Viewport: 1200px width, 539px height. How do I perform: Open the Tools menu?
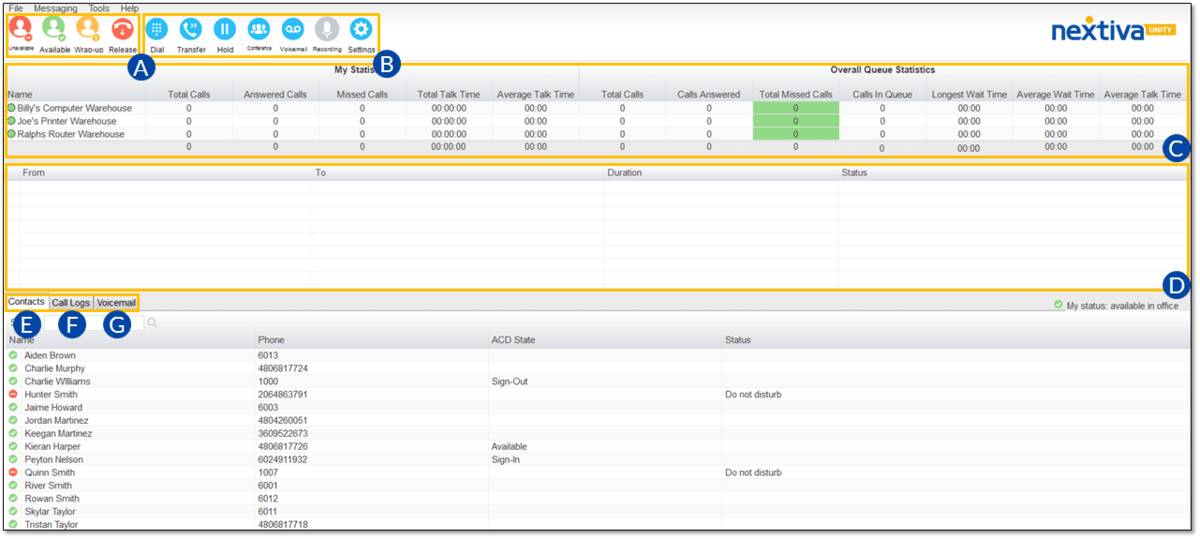click(x=99, y=8)
